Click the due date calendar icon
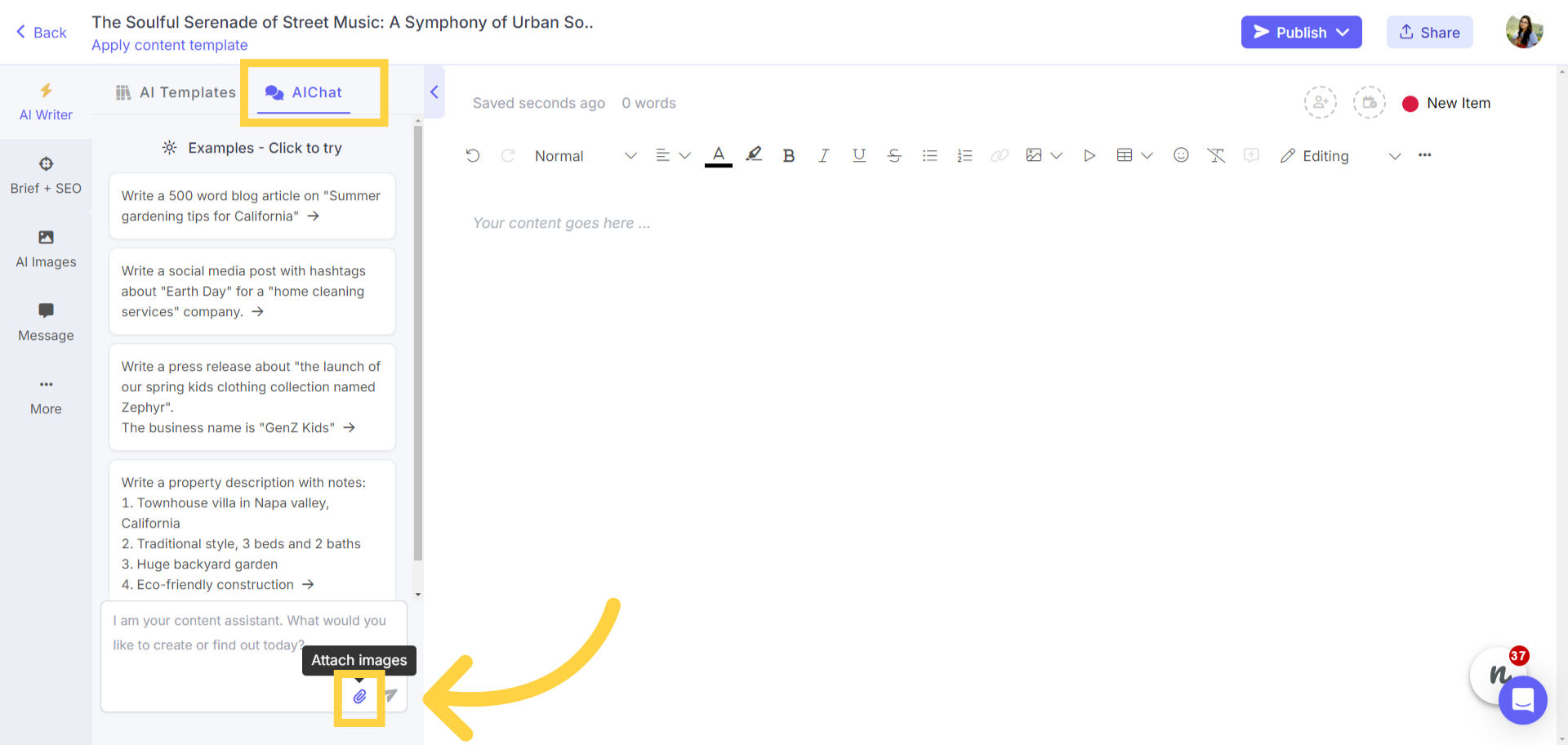Screen dimensions: 1568x745 click(1370, 103)
